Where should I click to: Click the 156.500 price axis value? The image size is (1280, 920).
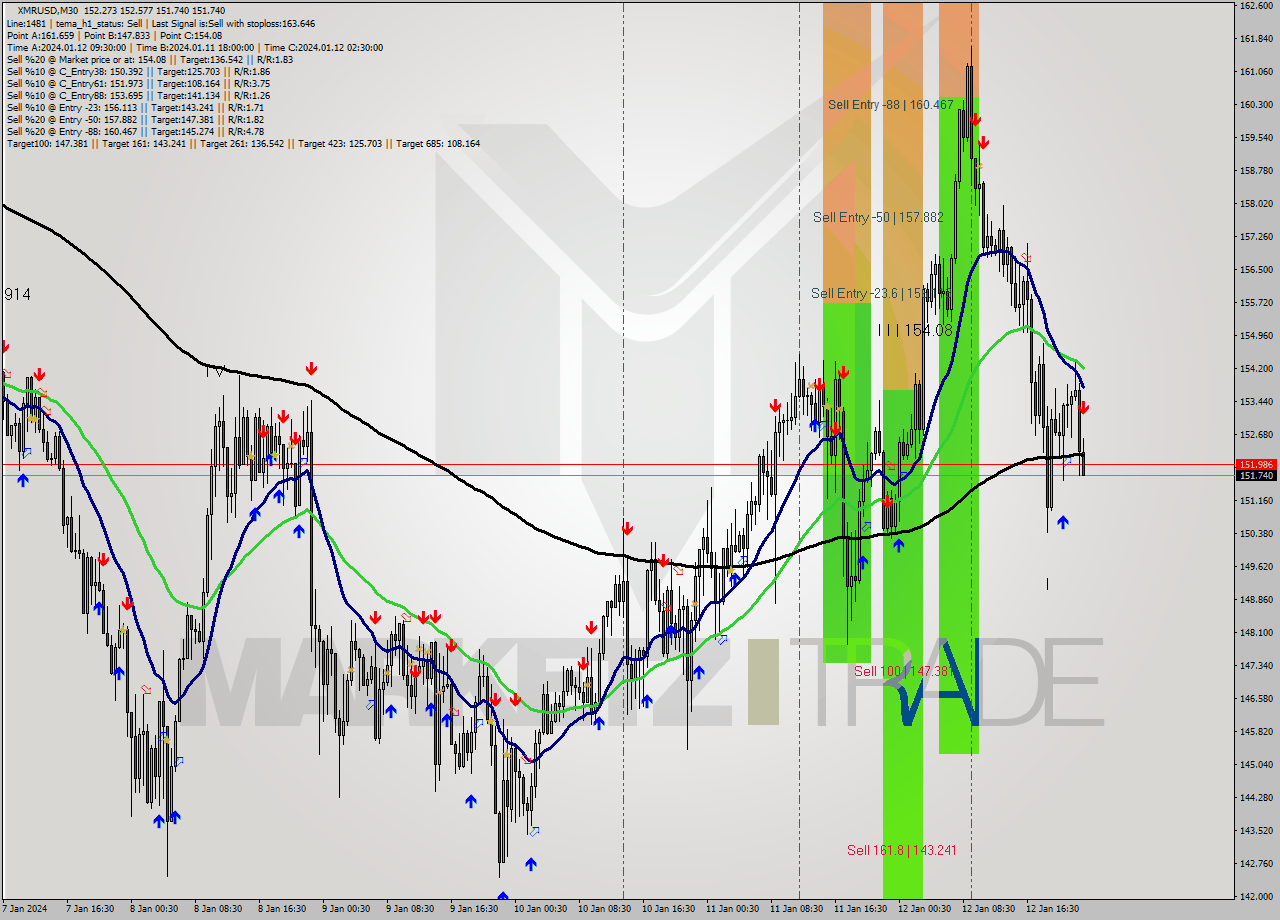coord(1256,270)
